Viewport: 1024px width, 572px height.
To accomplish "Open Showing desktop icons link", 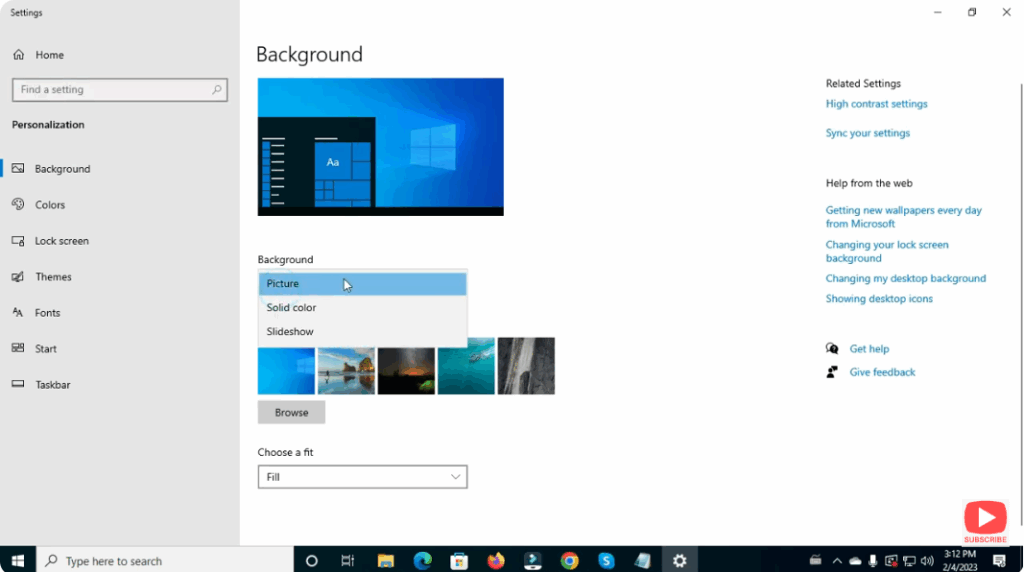I will click(879, 298).
